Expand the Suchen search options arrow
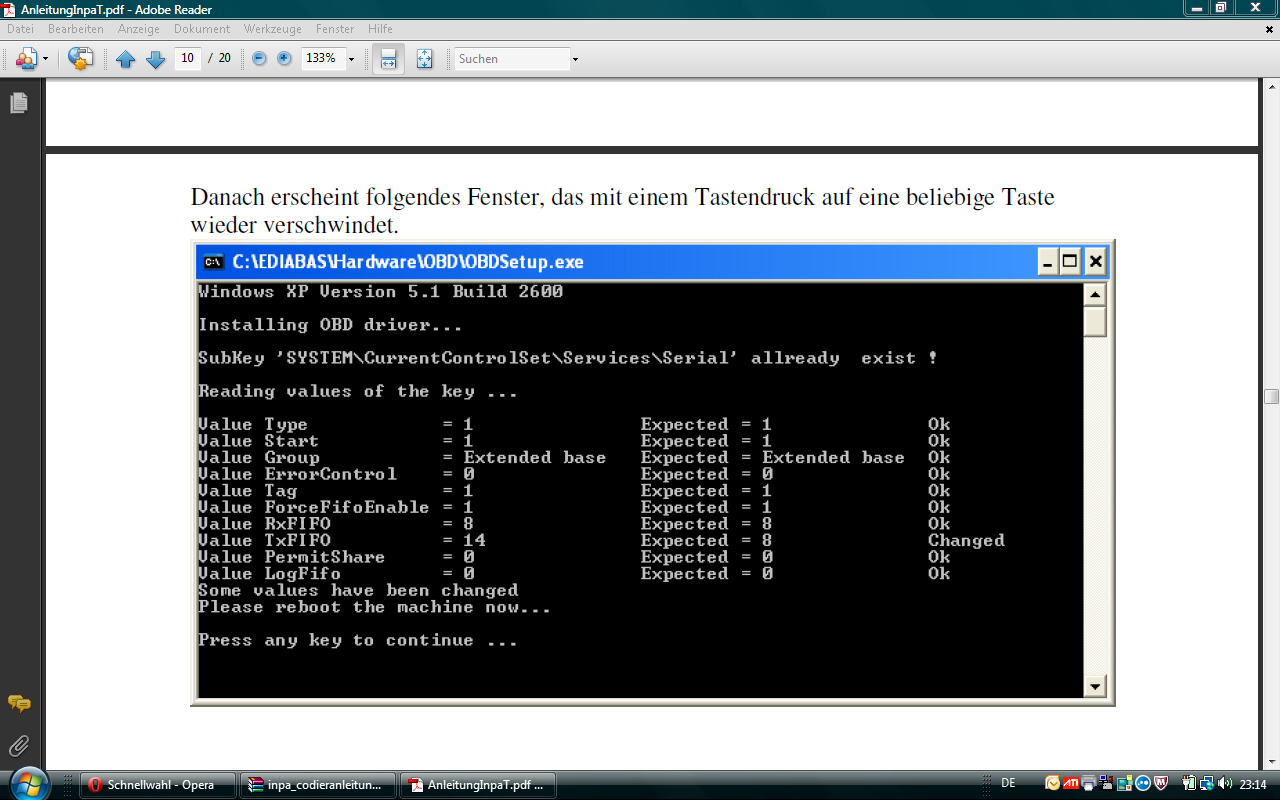The width and height of the screenshot is (1280, 800). (x=575, y=60)
